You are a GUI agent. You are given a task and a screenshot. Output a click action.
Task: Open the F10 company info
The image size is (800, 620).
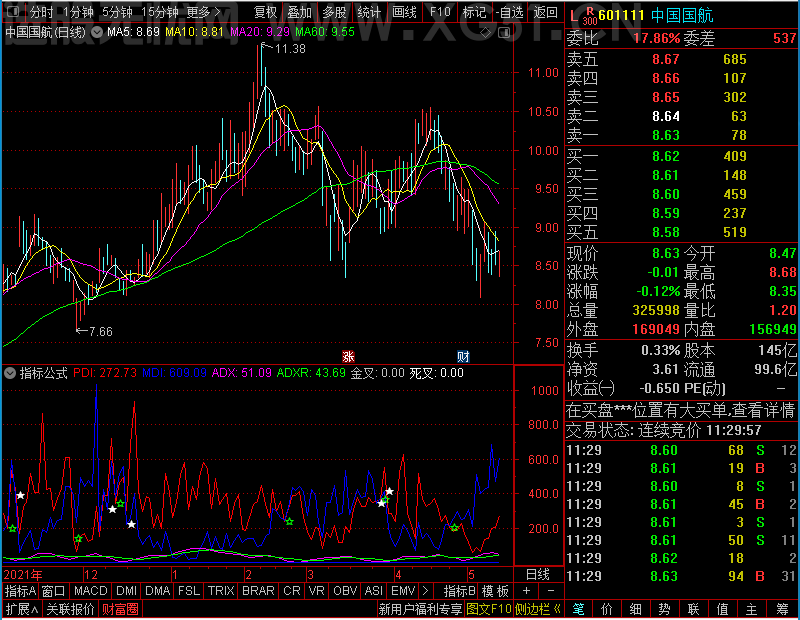(440, 12)
